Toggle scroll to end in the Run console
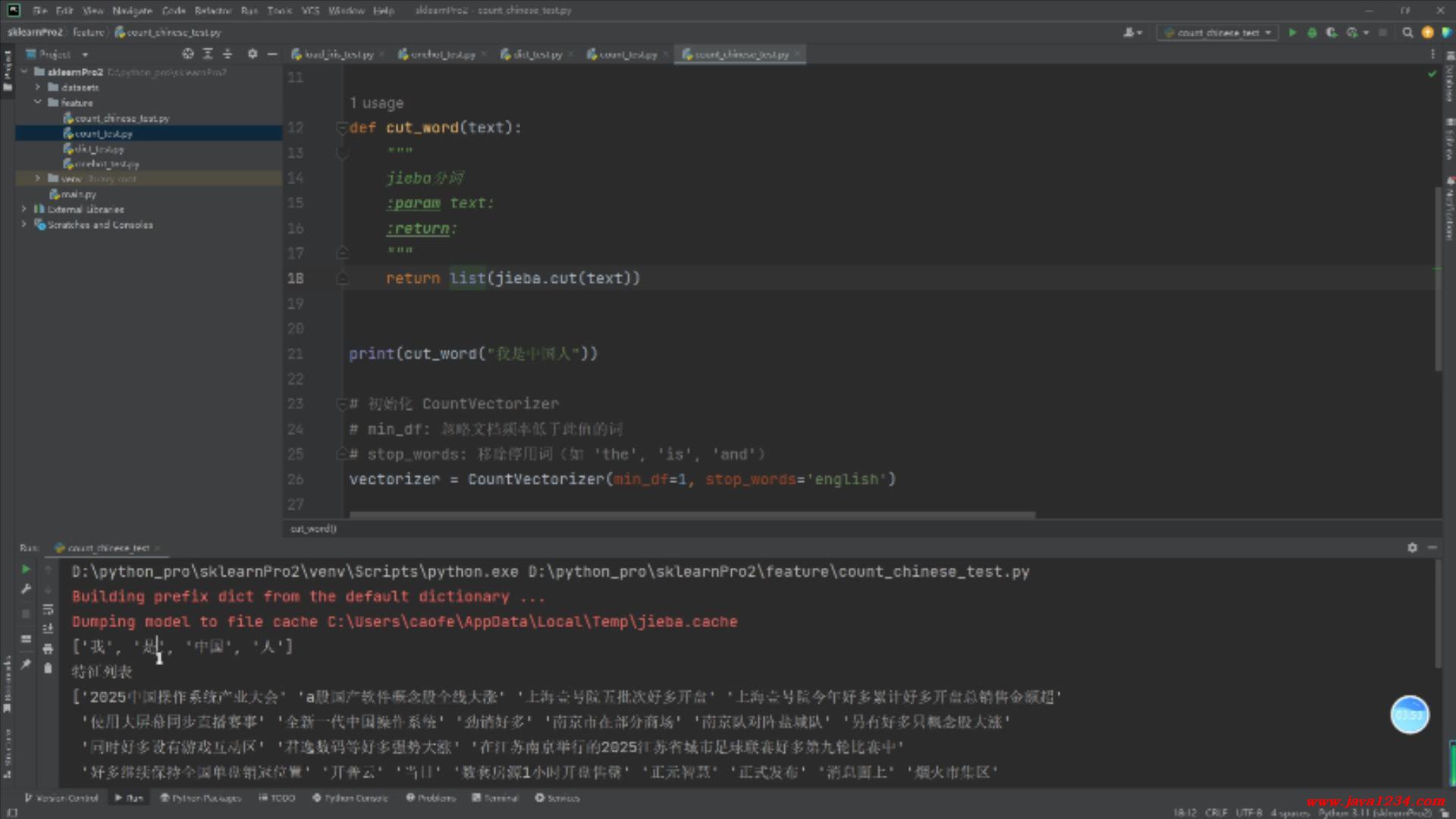1456x819 pixels. 48,629
